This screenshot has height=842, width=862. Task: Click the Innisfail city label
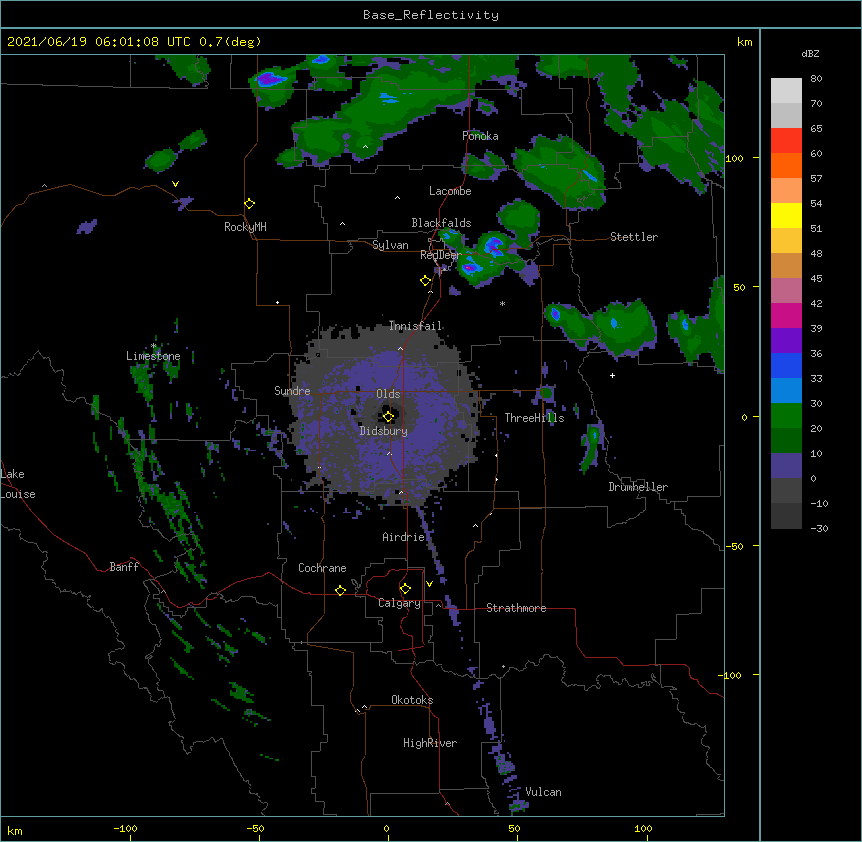click(x=415, y=326)
